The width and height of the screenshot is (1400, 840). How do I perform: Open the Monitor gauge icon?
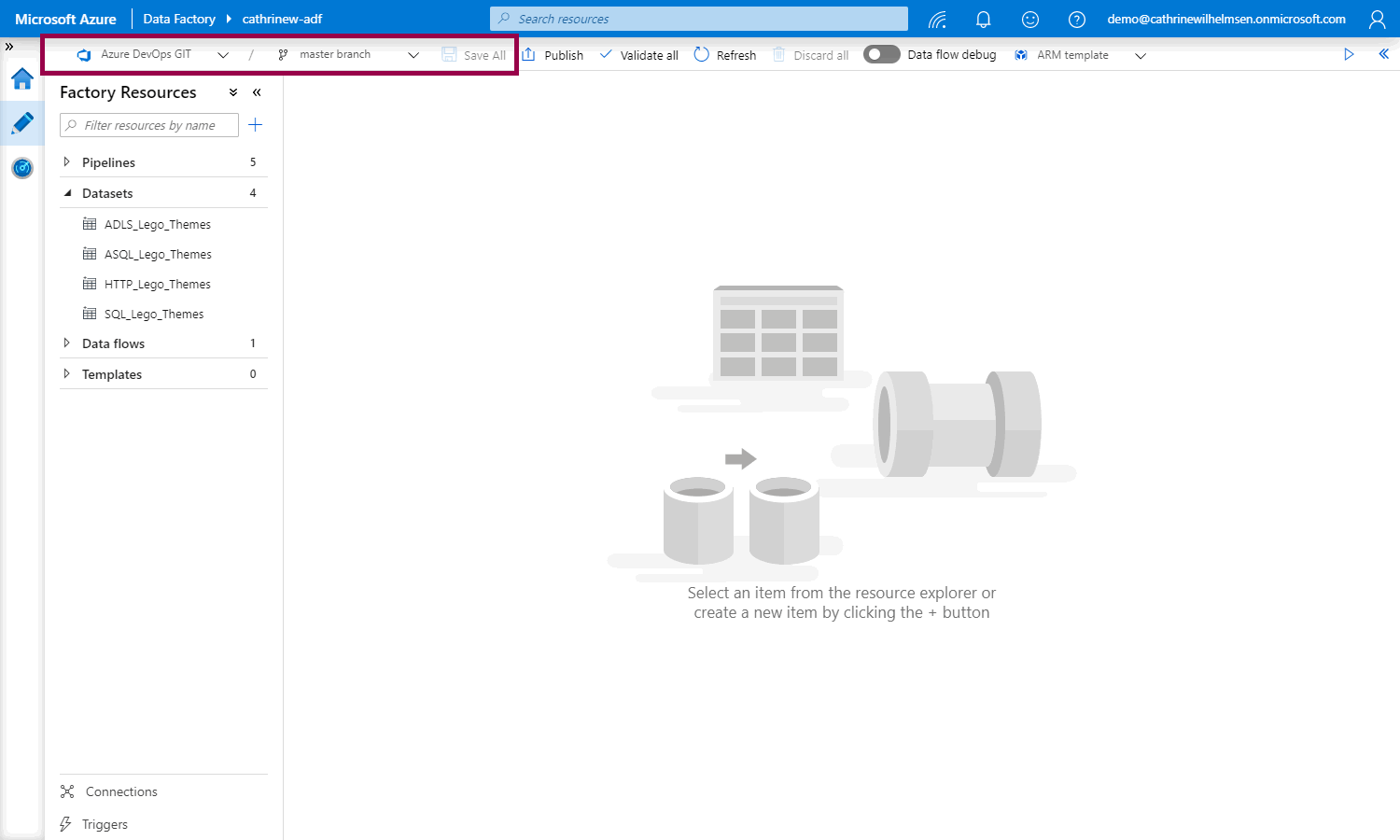pyautogui.click(x=22, y=168)
